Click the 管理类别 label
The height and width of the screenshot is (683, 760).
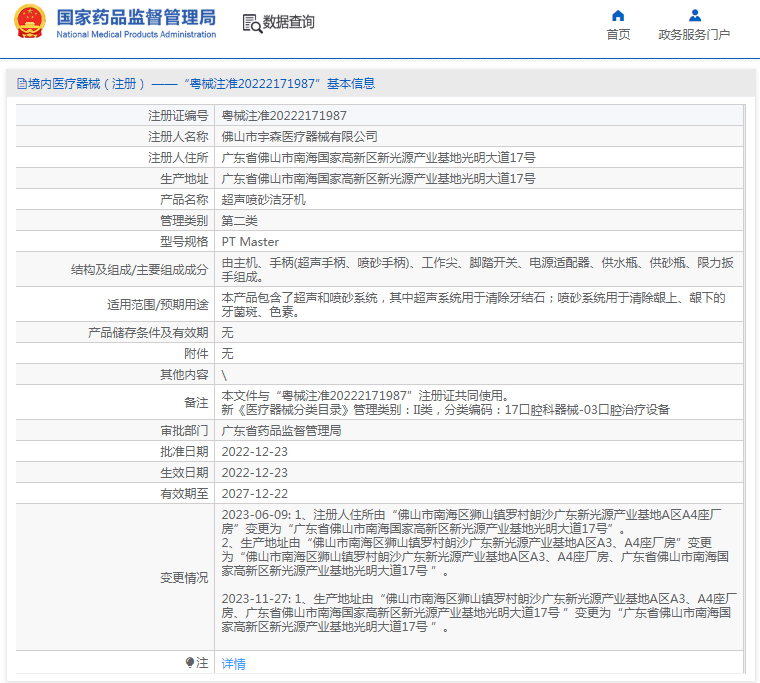coord(184,221)
